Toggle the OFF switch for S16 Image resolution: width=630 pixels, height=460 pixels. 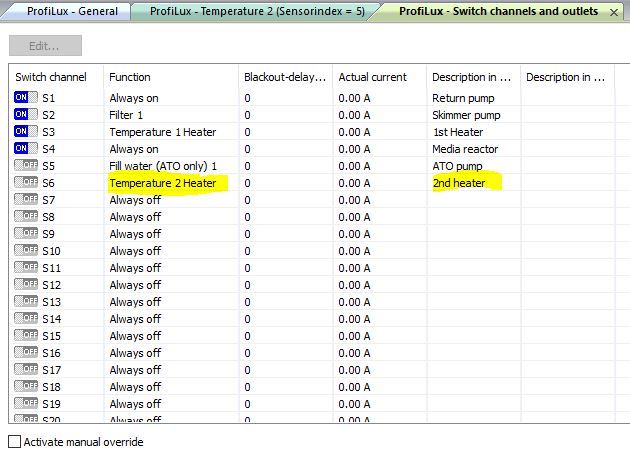26,352
